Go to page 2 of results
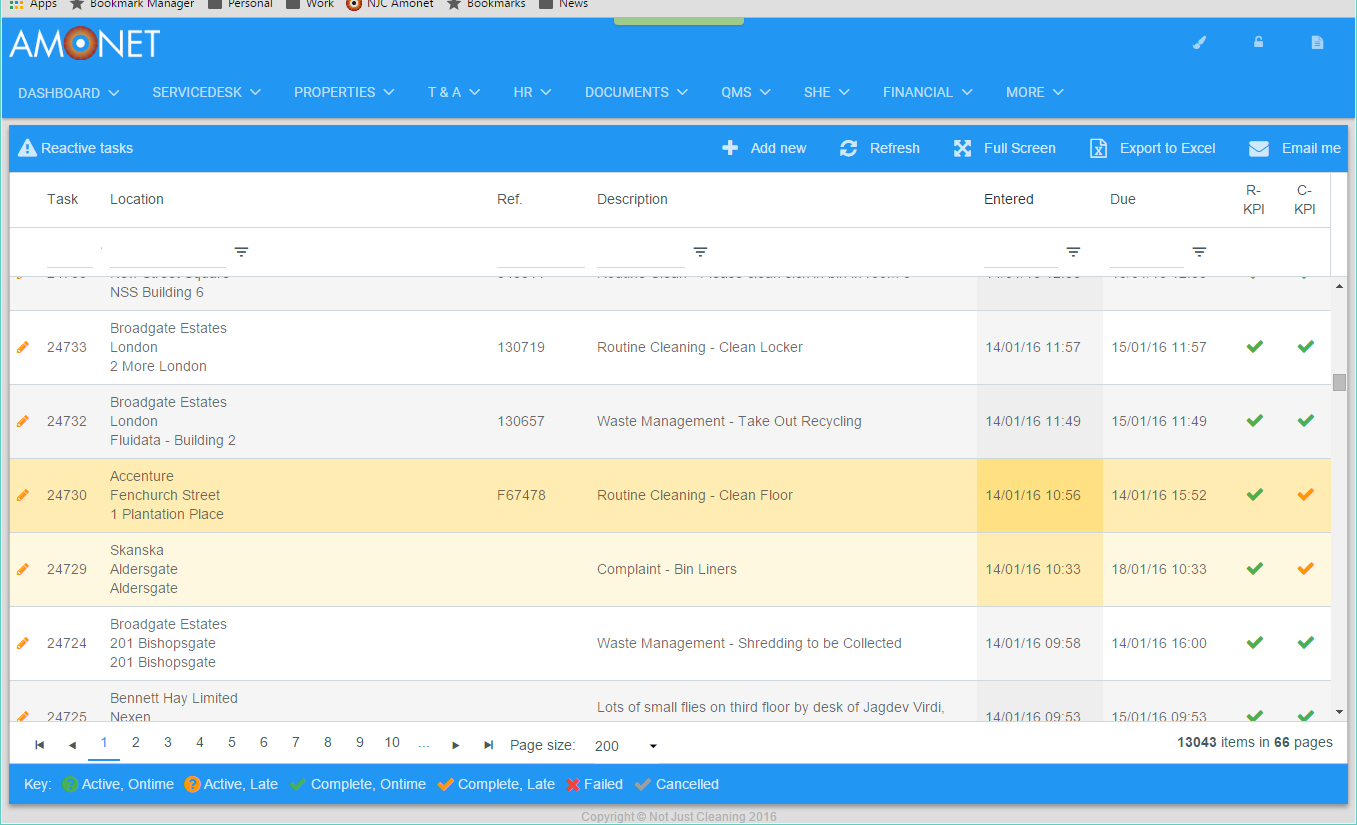The height and width of the screenshot is (825, 1357). tap(136, 742)
